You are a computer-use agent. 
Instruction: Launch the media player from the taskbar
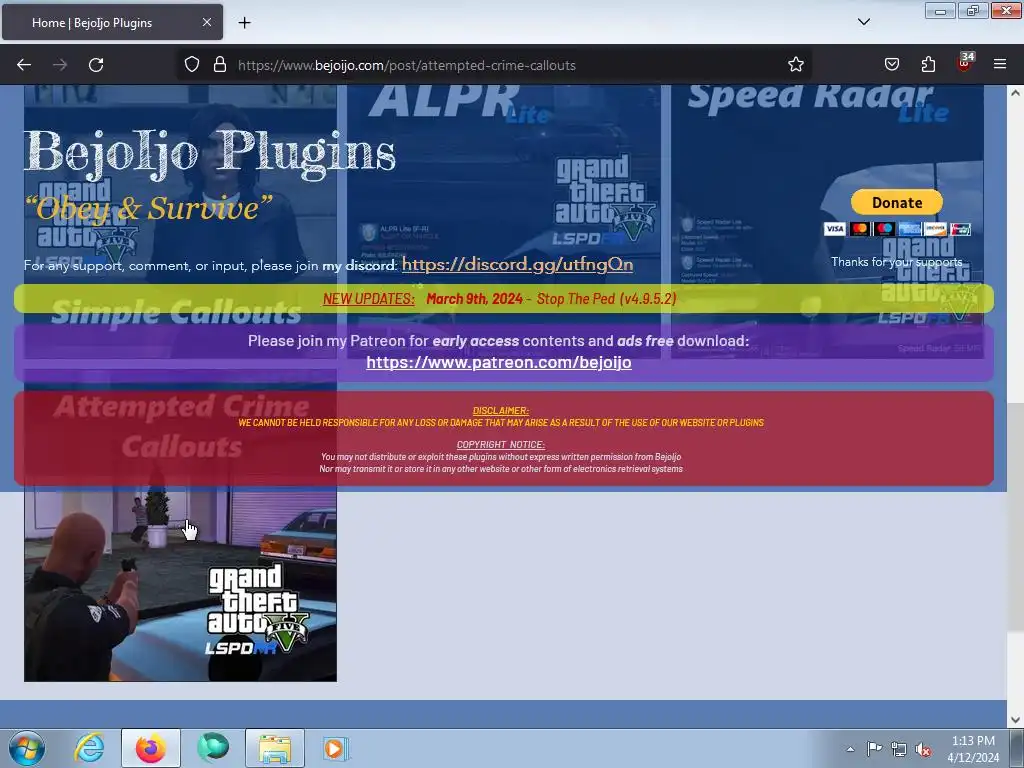click(335, 748)
